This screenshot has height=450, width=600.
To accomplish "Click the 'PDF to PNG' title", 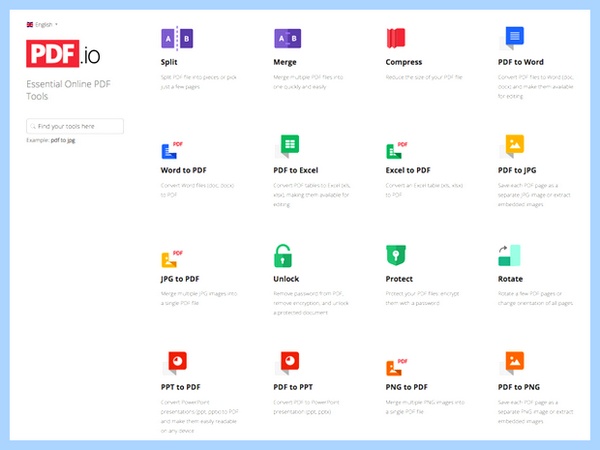I will (519, 387).
